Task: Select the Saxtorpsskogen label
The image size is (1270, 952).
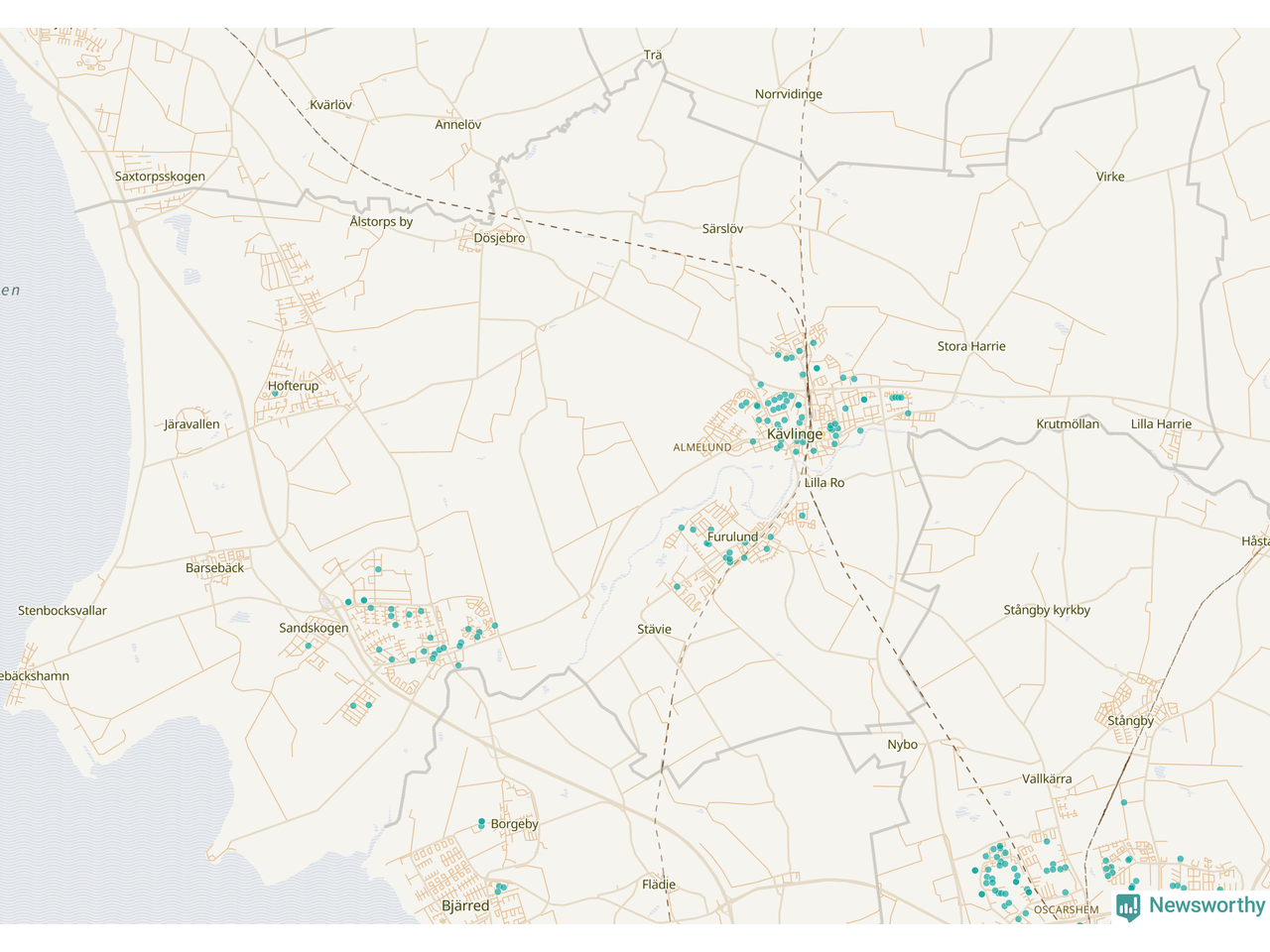Action: [160, 177]
